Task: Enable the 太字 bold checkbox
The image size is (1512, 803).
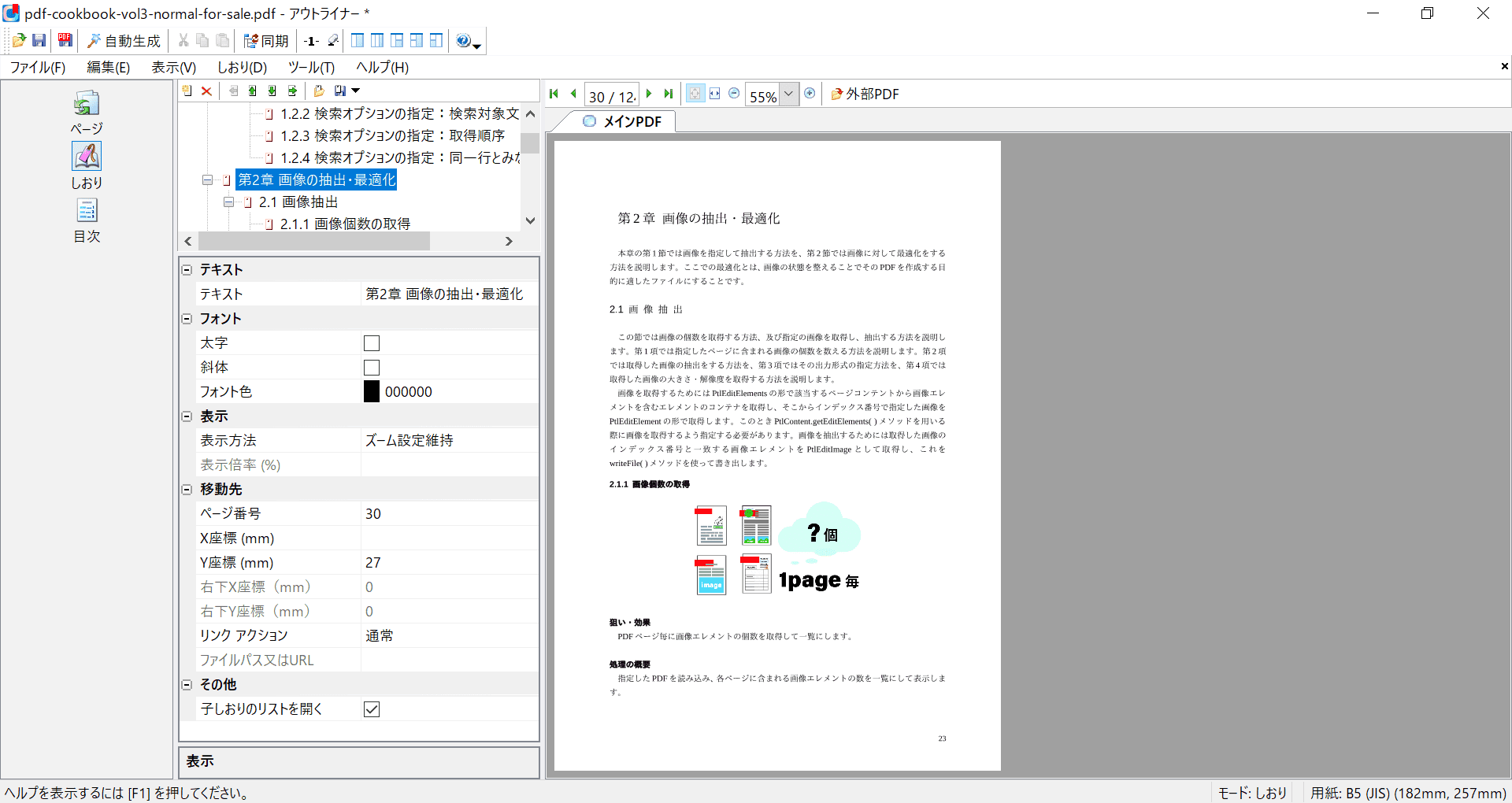Action: [372, 343]
